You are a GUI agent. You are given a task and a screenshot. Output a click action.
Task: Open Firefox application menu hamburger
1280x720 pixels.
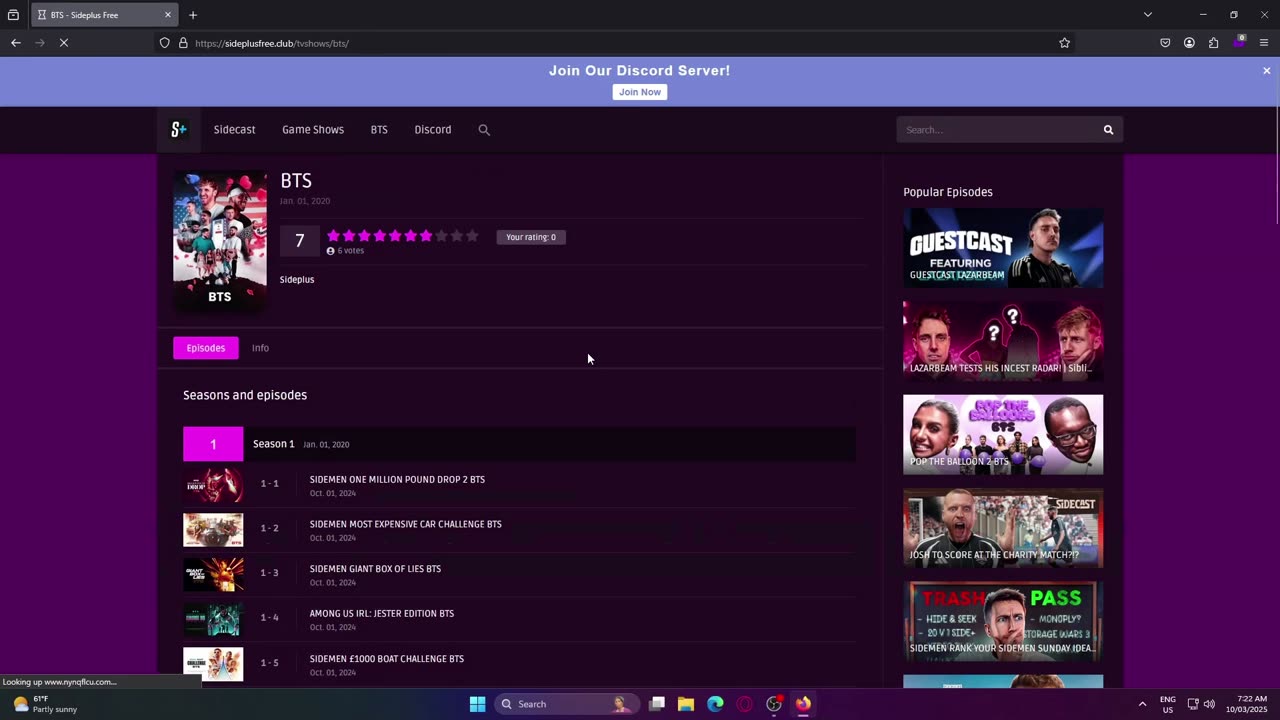pyautogui.click(x=1264, y=43)
